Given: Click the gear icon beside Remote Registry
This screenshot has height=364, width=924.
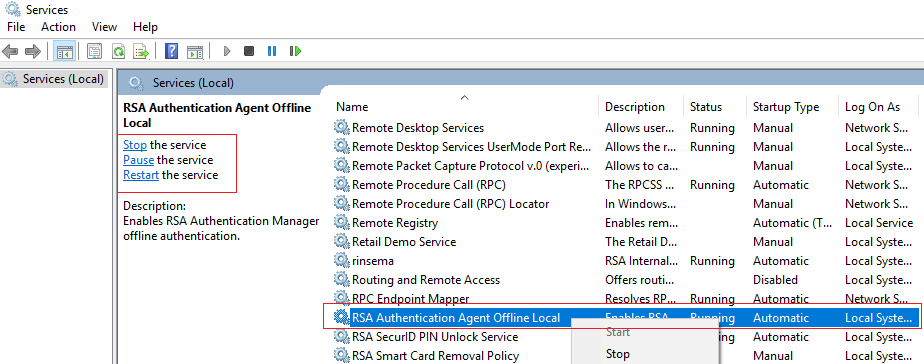Looking at the screenshot, I should pos(341,223).
